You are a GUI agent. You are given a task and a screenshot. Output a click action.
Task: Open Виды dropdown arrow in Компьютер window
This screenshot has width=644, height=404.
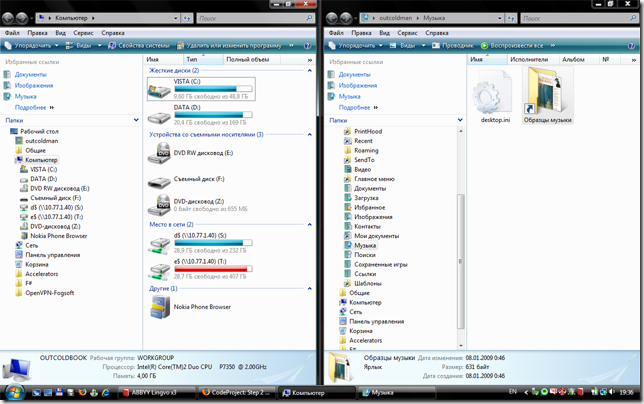[99, 46]
